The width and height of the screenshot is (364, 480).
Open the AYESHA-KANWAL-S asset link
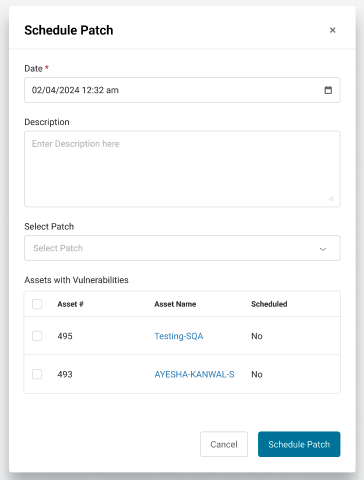pos(194,374)
